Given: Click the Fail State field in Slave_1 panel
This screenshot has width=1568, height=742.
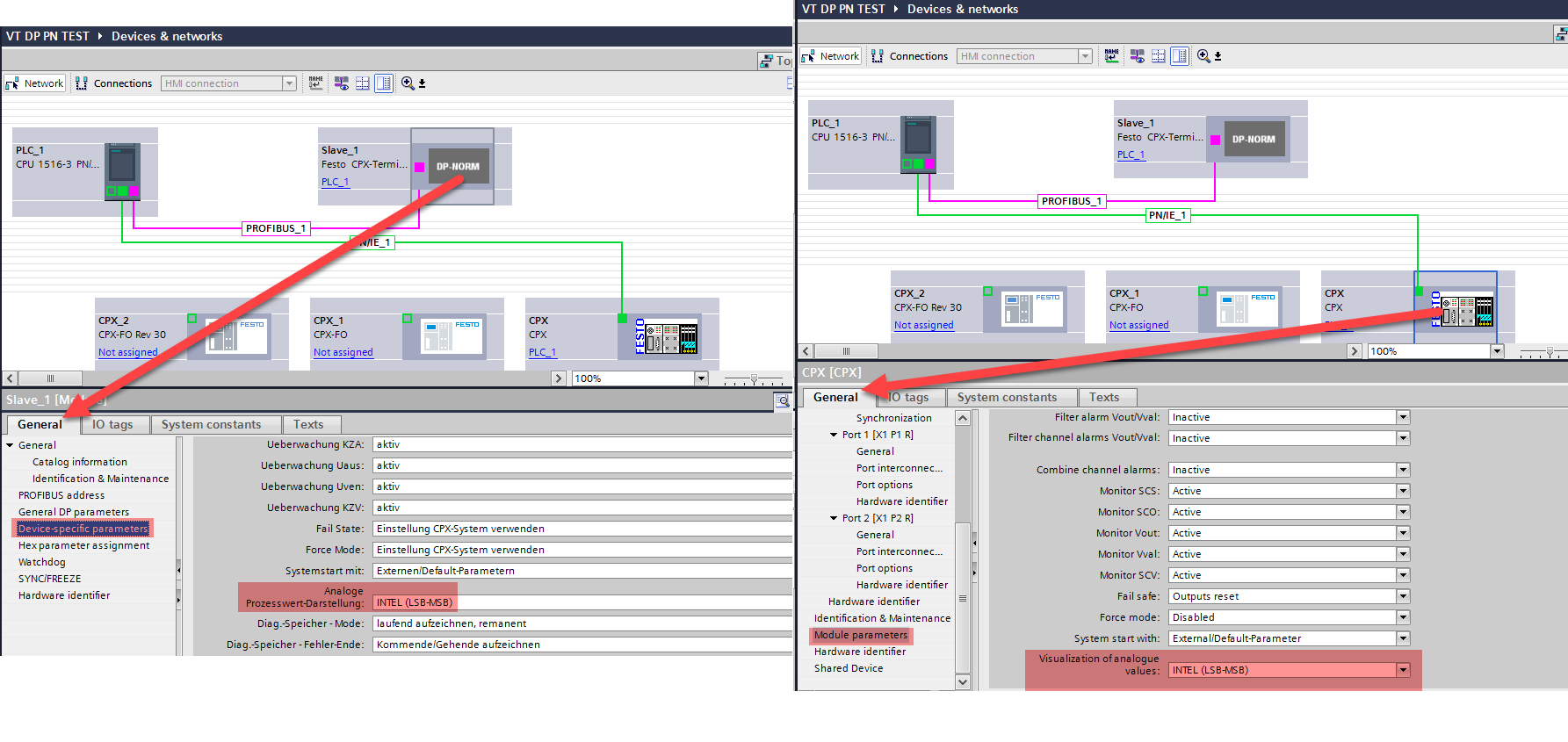Looking at the screenshot, I should coord(582,529).
